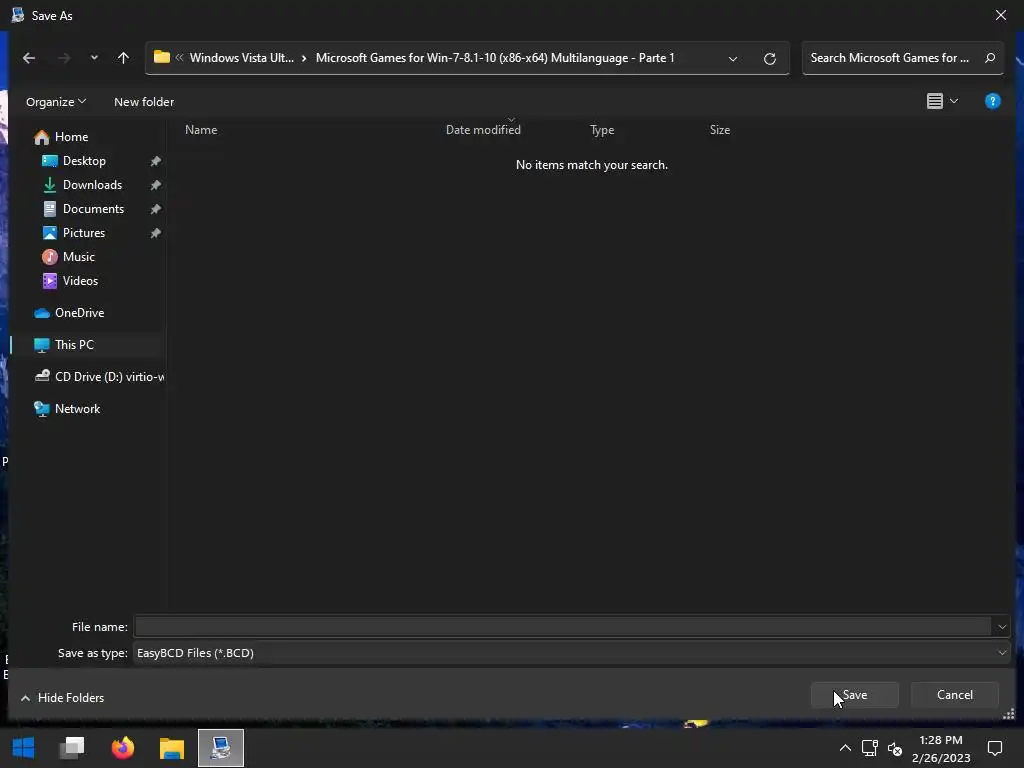Screen dimensions: 1024x768
Task: Launch Firefox from the taskbar
Action: pyautogui.click(x=122, y=748)
